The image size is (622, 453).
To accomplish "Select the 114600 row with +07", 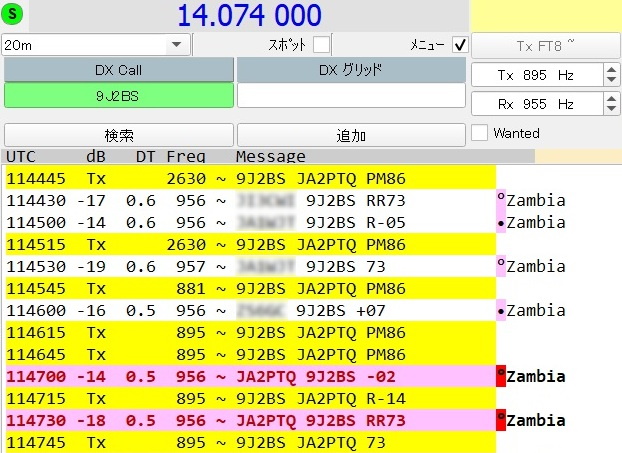I will coord(251,310).
